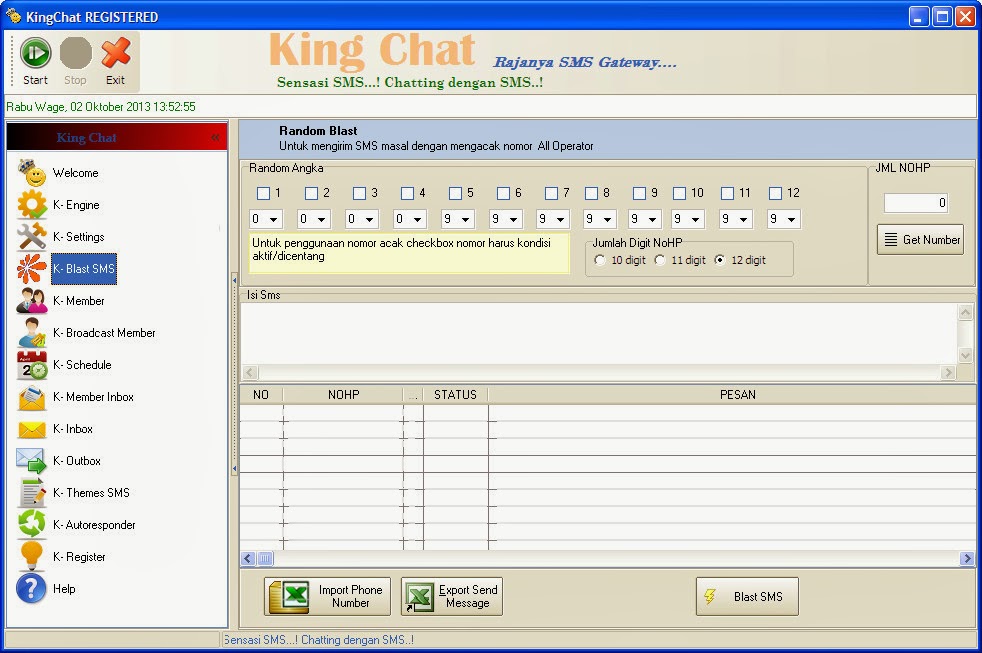Click the K-Blast SMS orange burst icon
982x653 pixels.
(31, 269)
